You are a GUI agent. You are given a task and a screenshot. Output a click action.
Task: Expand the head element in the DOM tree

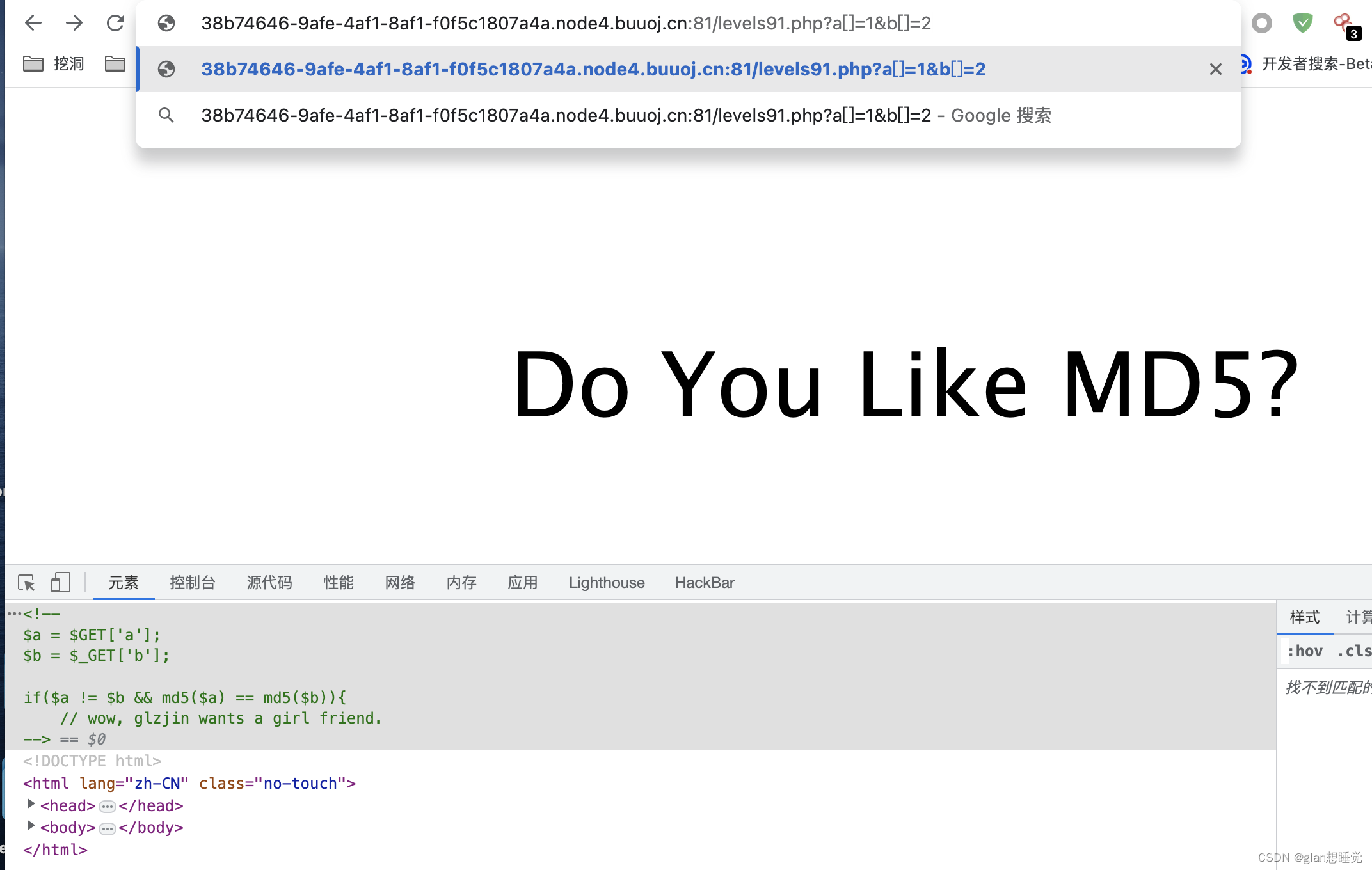[31, 804]
